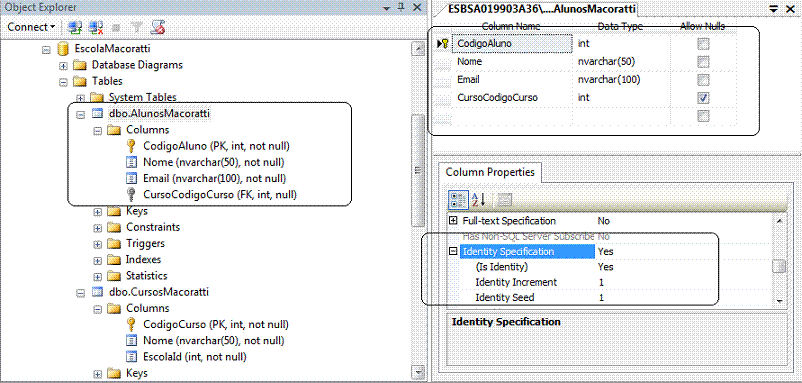
Task: Select the dbo.CursosMacoratti table icon
Action: pyautogui.click(x=96, y=292)
